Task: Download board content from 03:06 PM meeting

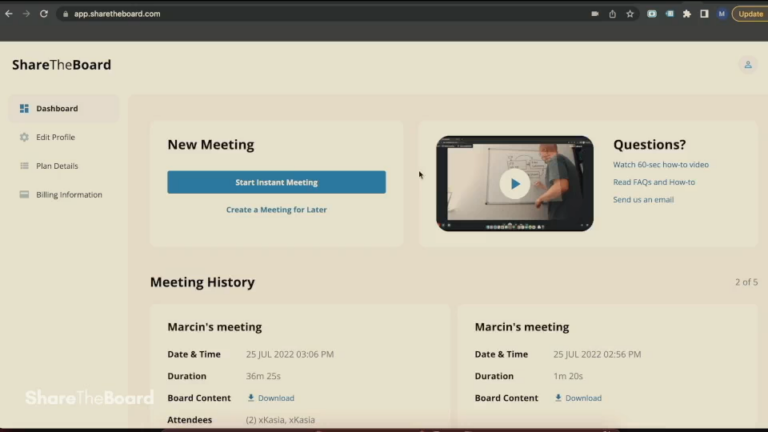Action: tap(271, 398)
